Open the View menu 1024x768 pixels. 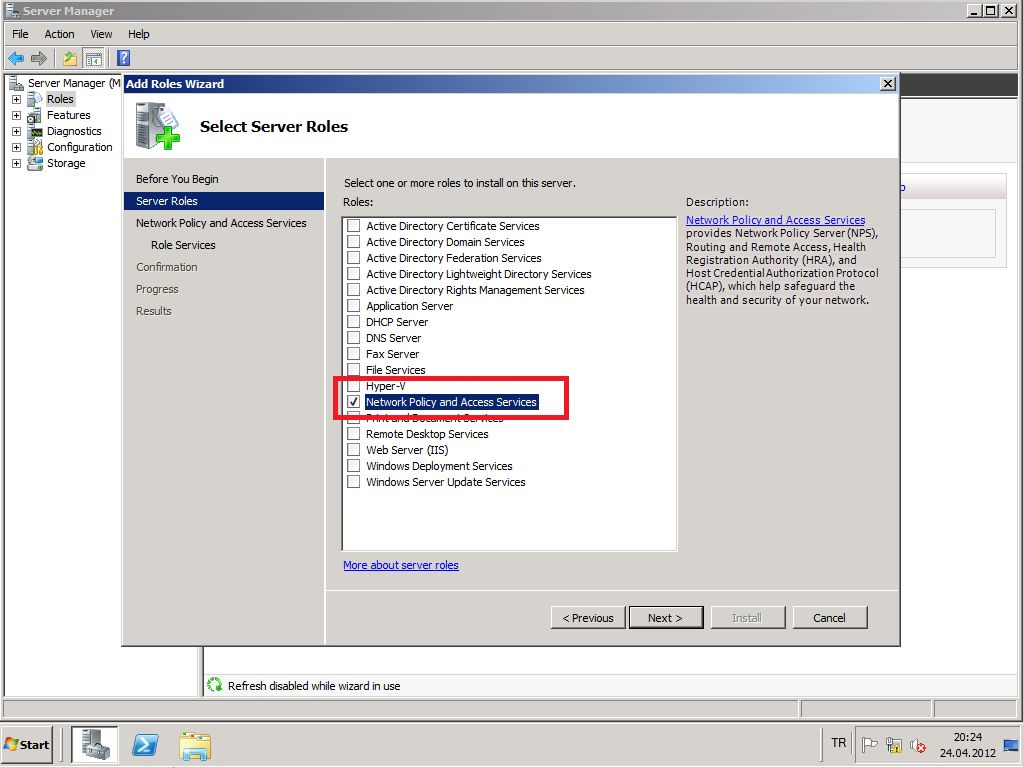101,34
